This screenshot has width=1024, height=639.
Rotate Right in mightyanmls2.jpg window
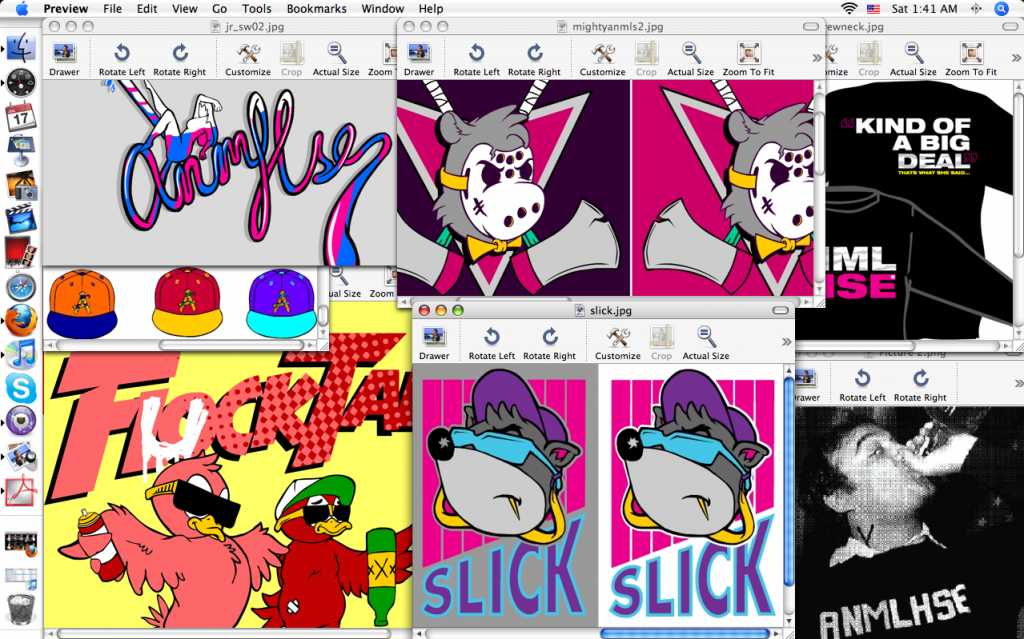point(534,59)
